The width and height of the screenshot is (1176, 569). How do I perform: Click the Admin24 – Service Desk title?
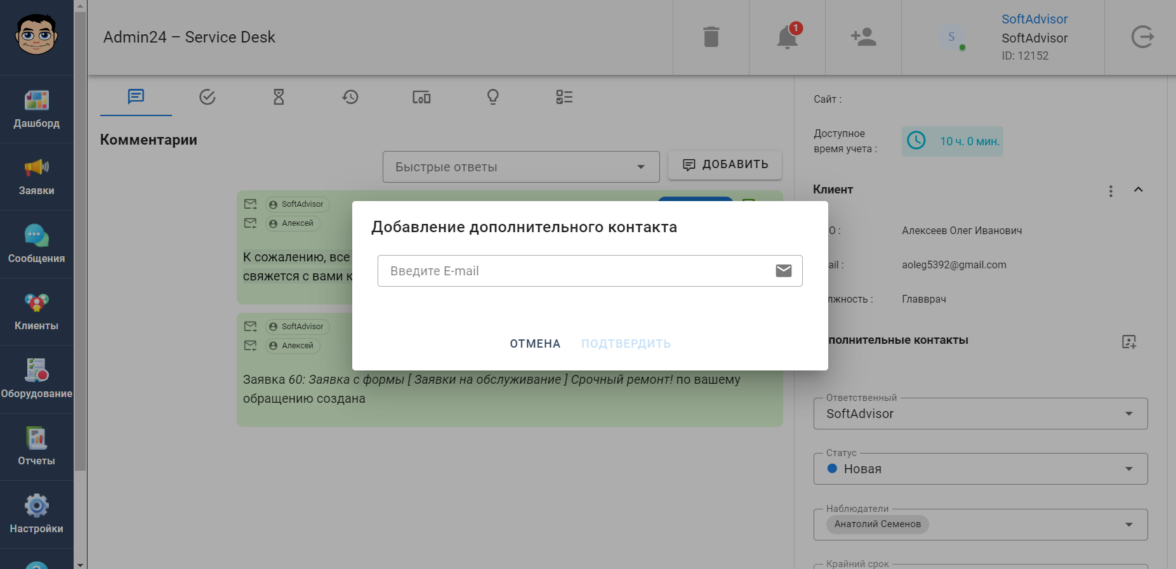click(189, 37)
